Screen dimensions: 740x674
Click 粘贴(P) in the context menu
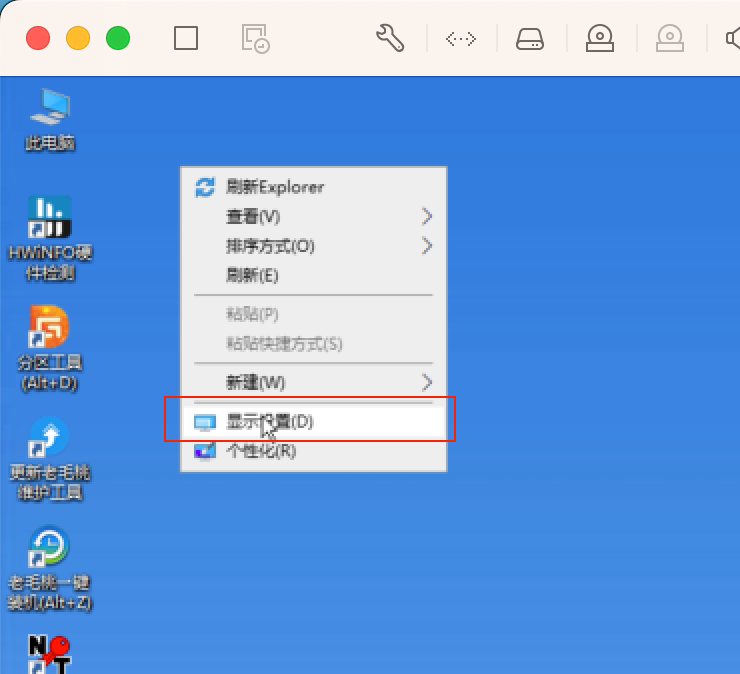click(x=314, y=314)
